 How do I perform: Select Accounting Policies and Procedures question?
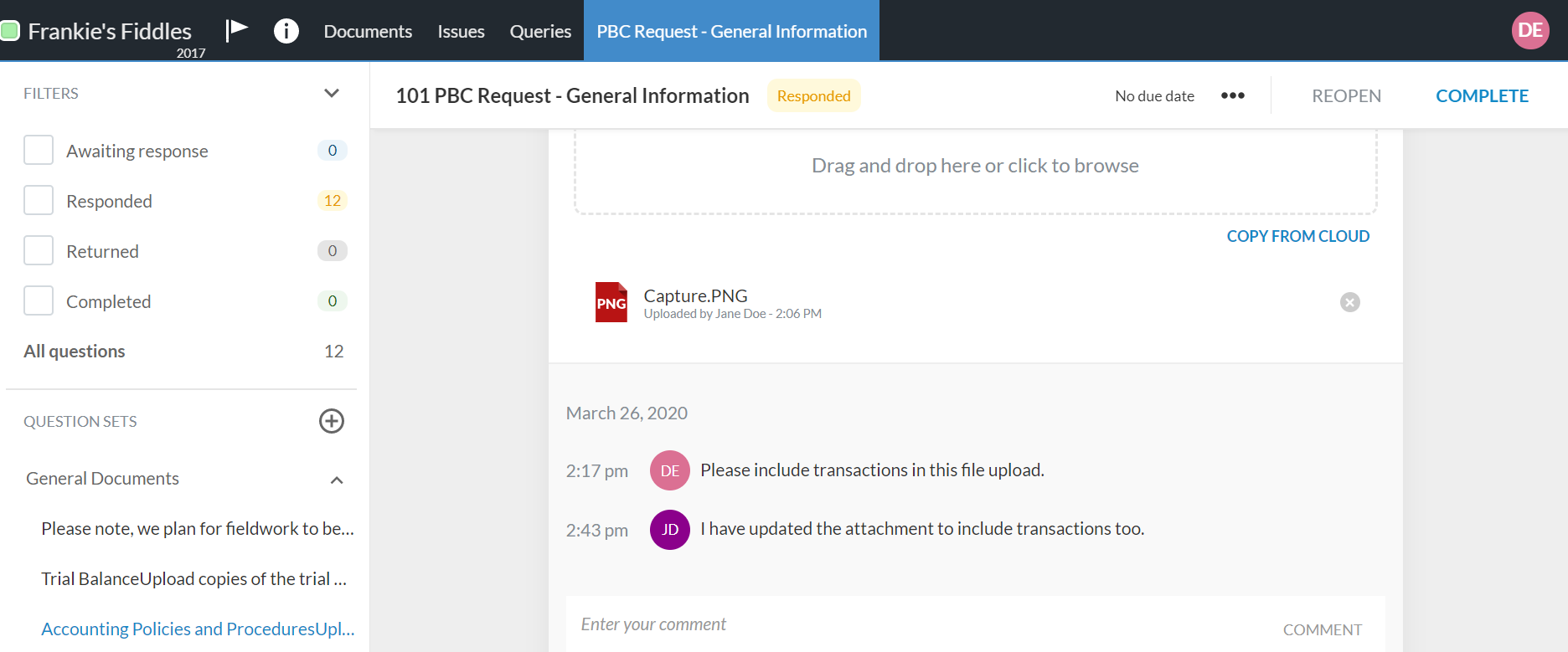point(198,629)
